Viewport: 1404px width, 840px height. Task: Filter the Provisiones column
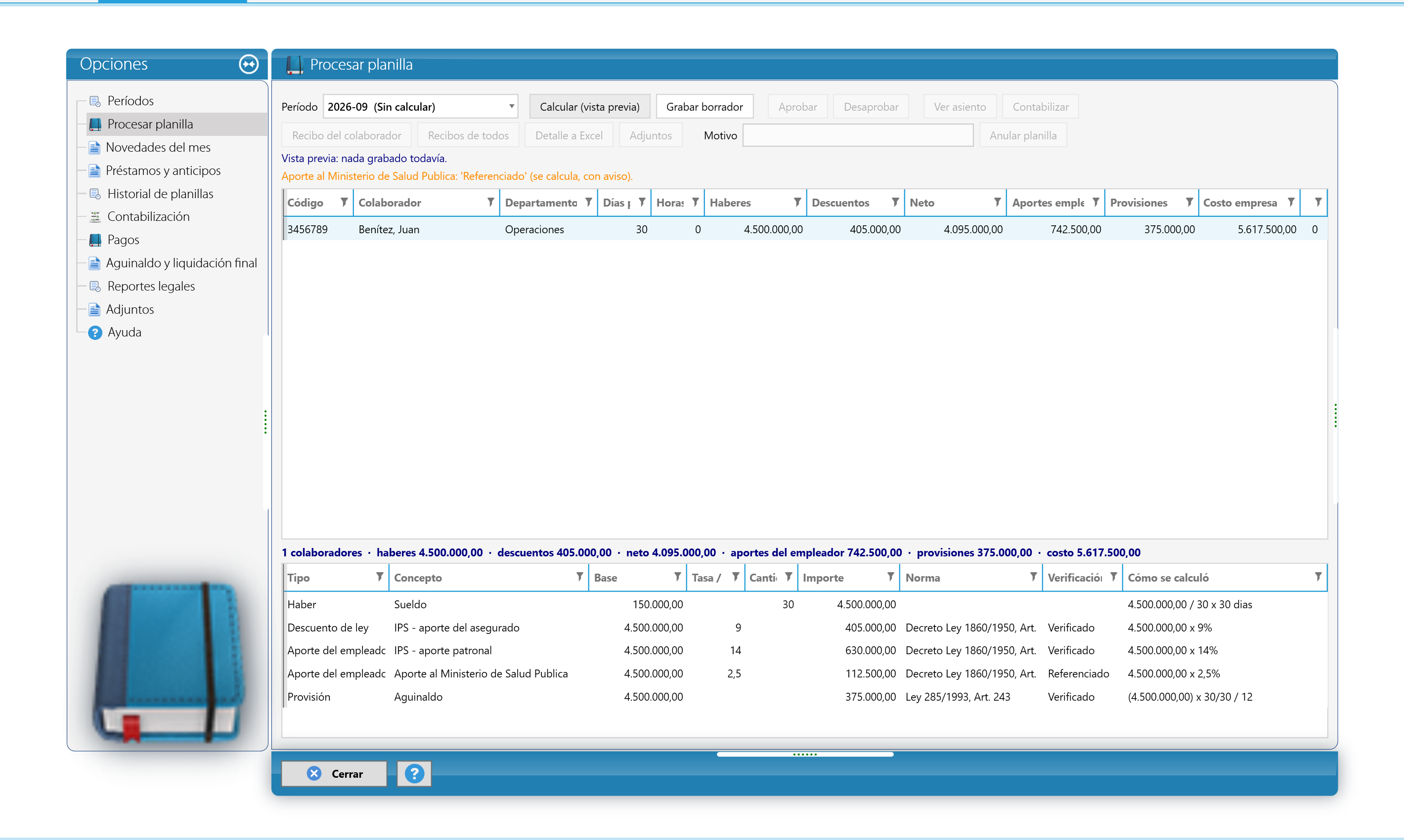tap(1189, 202)
